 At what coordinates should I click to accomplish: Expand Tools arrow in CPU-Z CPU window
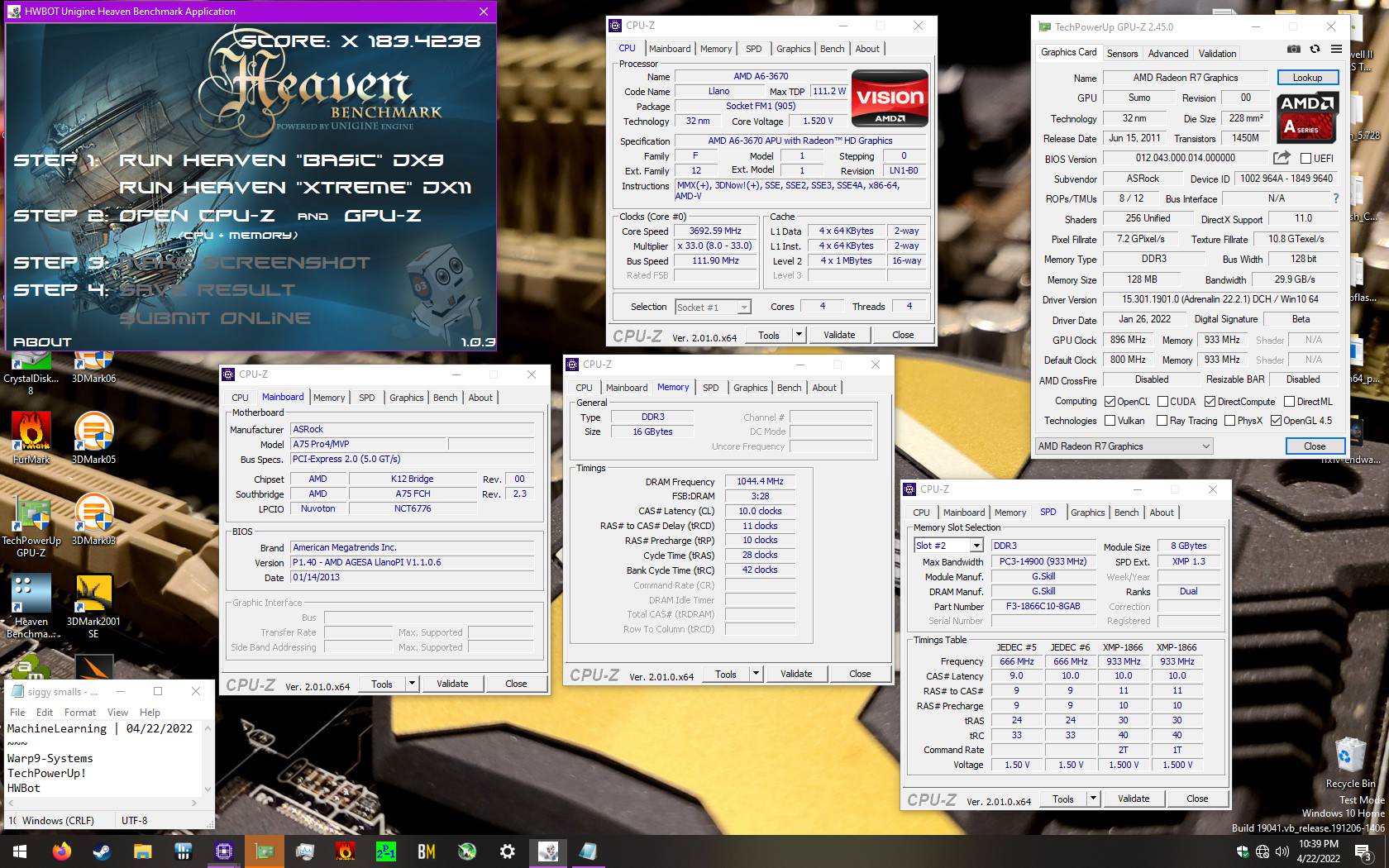799,335
